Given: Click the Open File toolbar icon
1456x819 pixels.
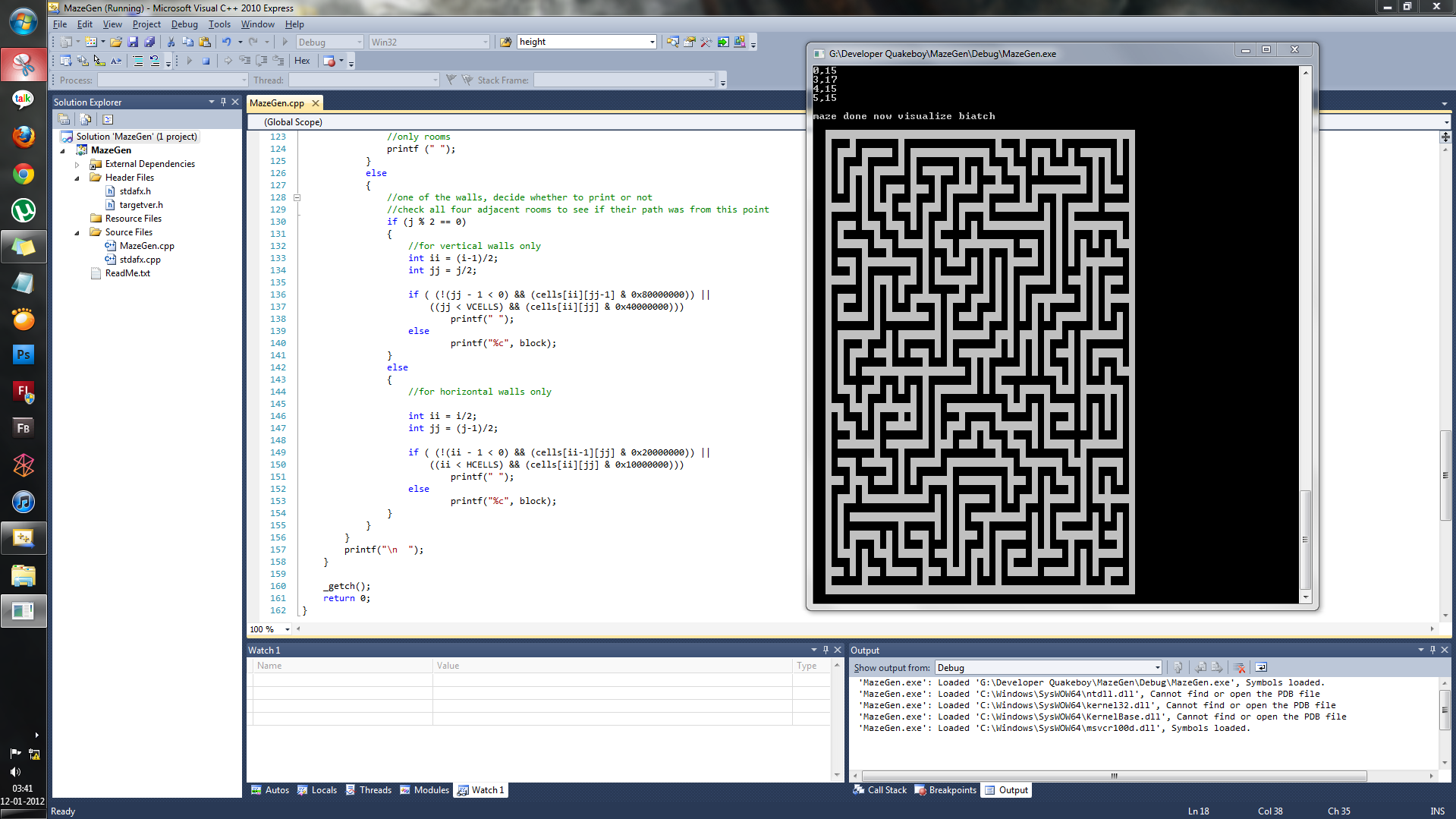Looking at the screenshot, I should 115,42.
